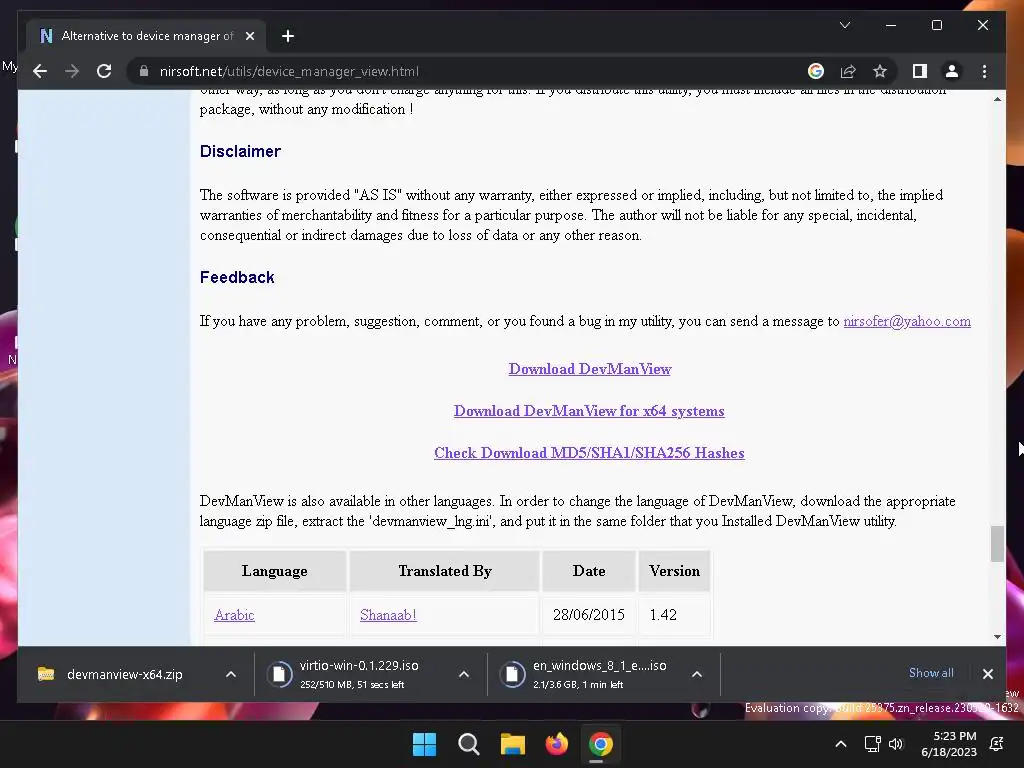Click en_windows_8_1 download progress icon

(513, 675)
